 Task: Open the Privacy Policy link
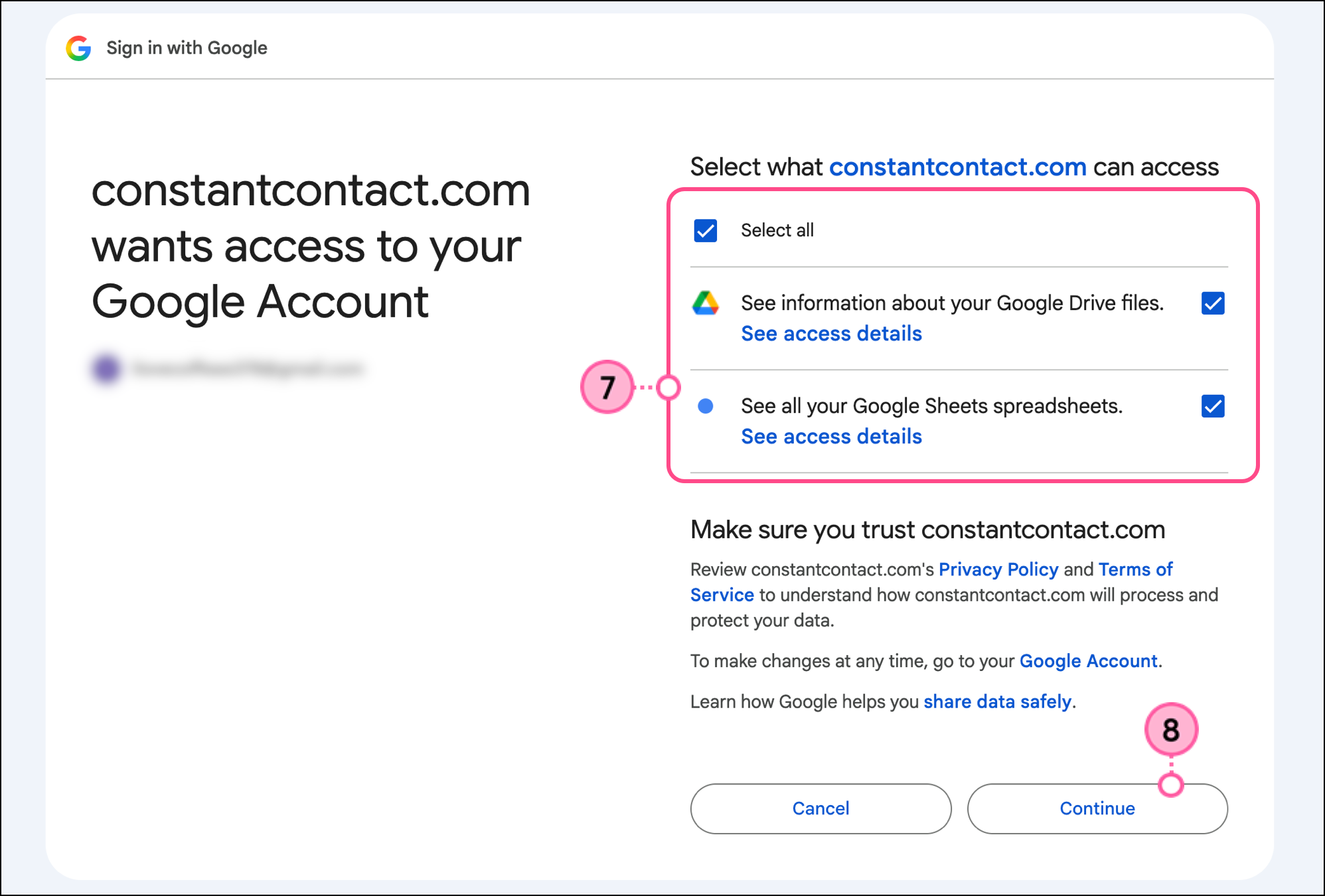998,569
